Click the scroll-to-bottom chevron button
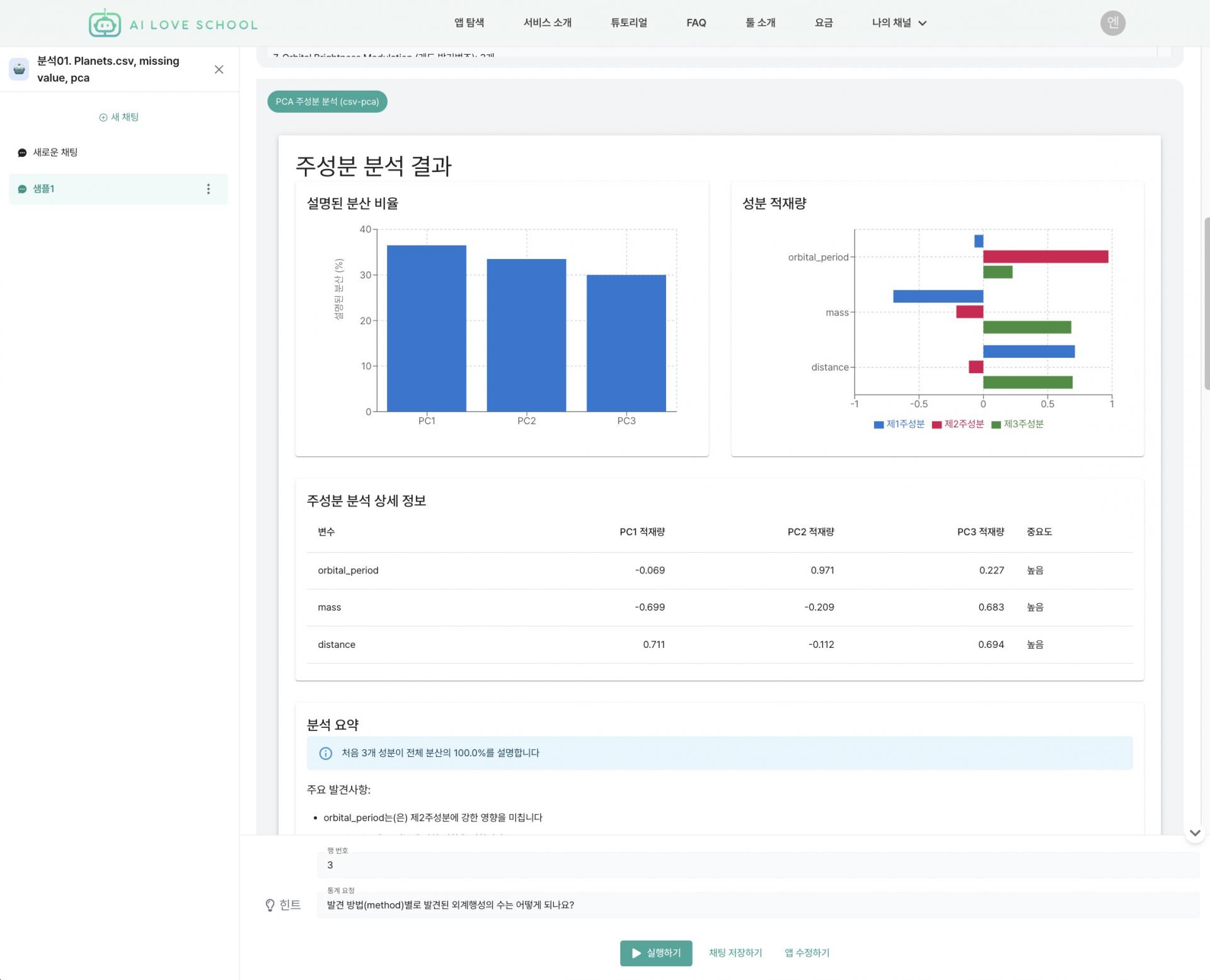 (1195, 833)
